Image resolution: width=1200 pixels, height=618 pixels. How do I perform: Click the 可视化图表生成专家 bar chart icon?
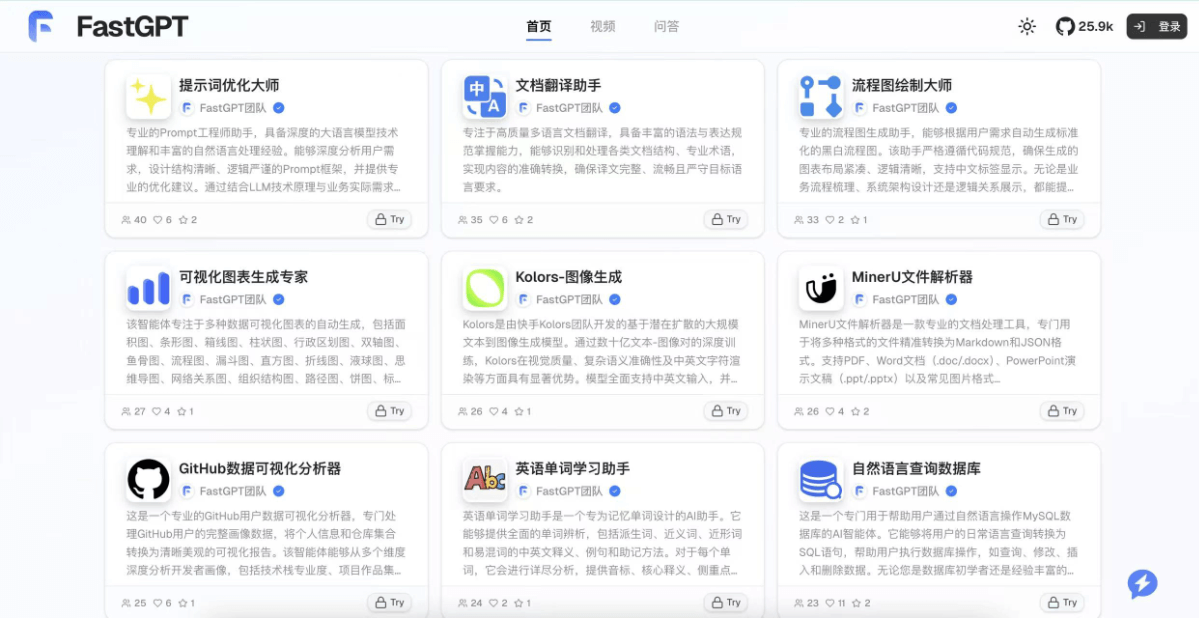click(x=148, y=288)
